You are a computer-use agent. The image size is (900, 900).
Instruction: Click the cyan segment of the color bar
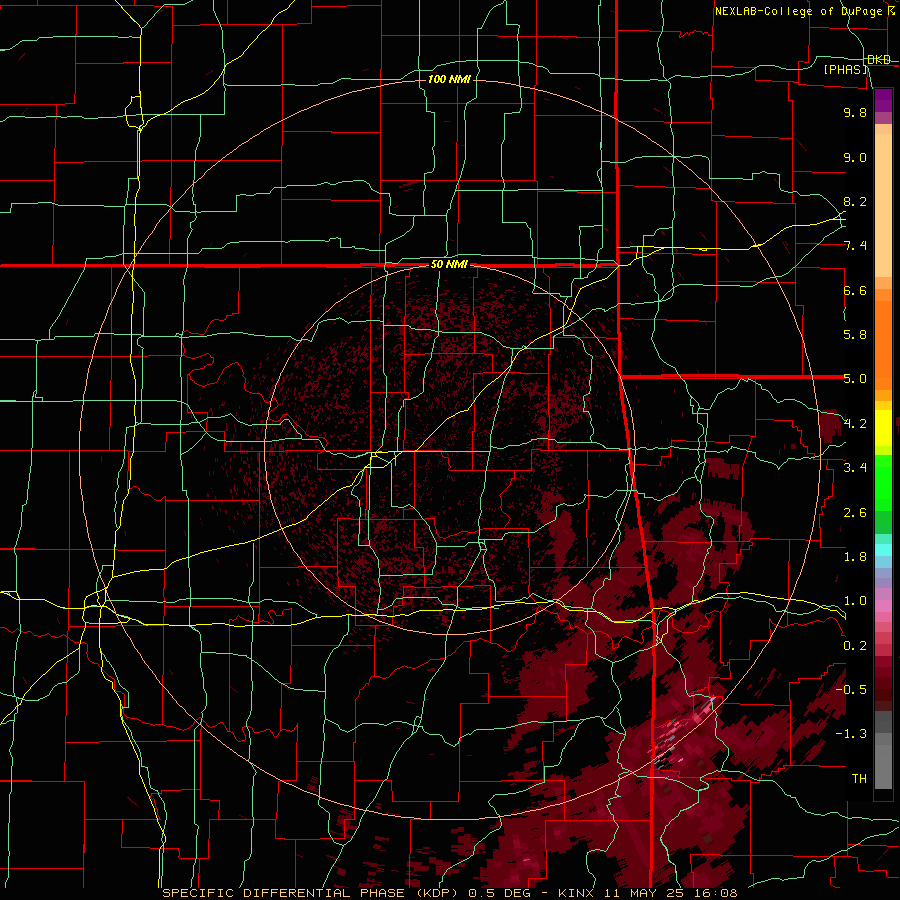tap(883, 550)
